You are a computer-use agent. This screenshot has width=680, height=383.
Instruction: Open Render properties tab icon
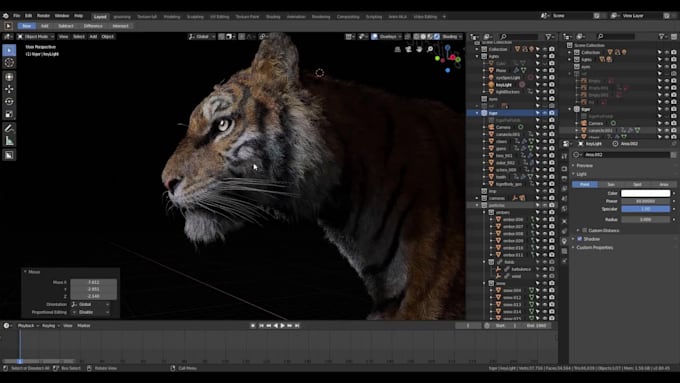(x=564, y=168)
